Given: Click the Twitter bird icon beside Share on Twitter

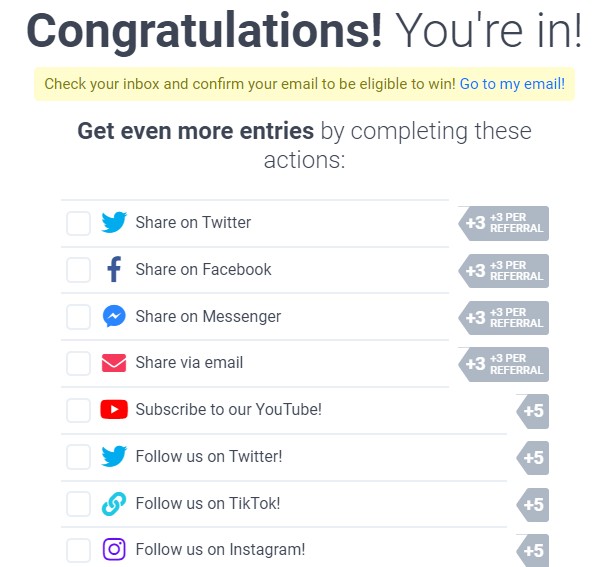Looking at the screenshot, I should tap(114, 222).
